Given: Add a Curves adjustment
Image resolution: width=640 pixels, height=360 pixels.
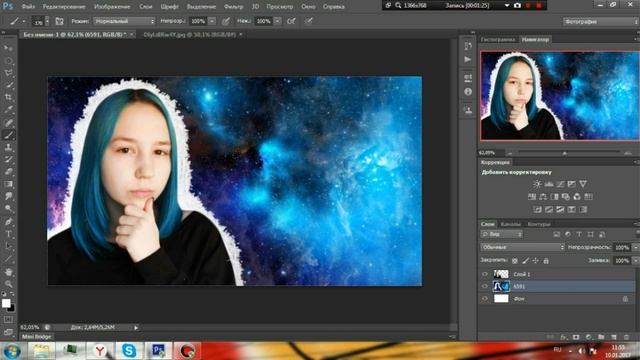Looking at the screenshot, I should 560,184.
